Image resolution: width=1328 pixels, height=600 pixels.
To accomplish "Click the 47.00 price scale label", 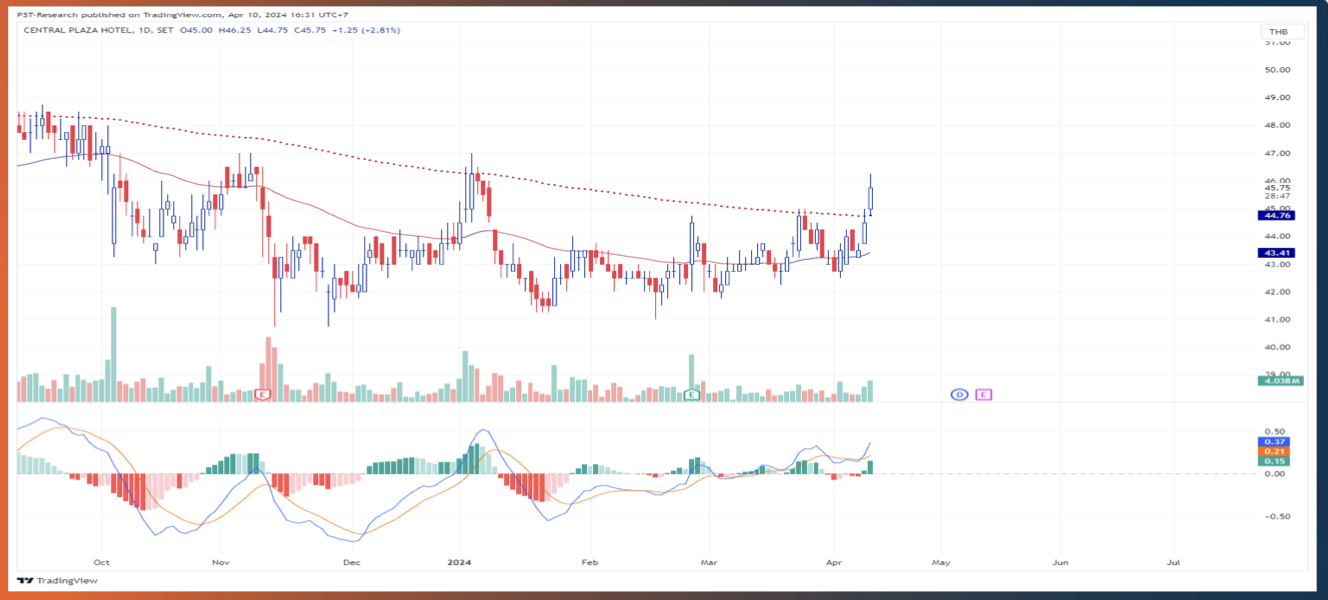I will click(1277, 154).
